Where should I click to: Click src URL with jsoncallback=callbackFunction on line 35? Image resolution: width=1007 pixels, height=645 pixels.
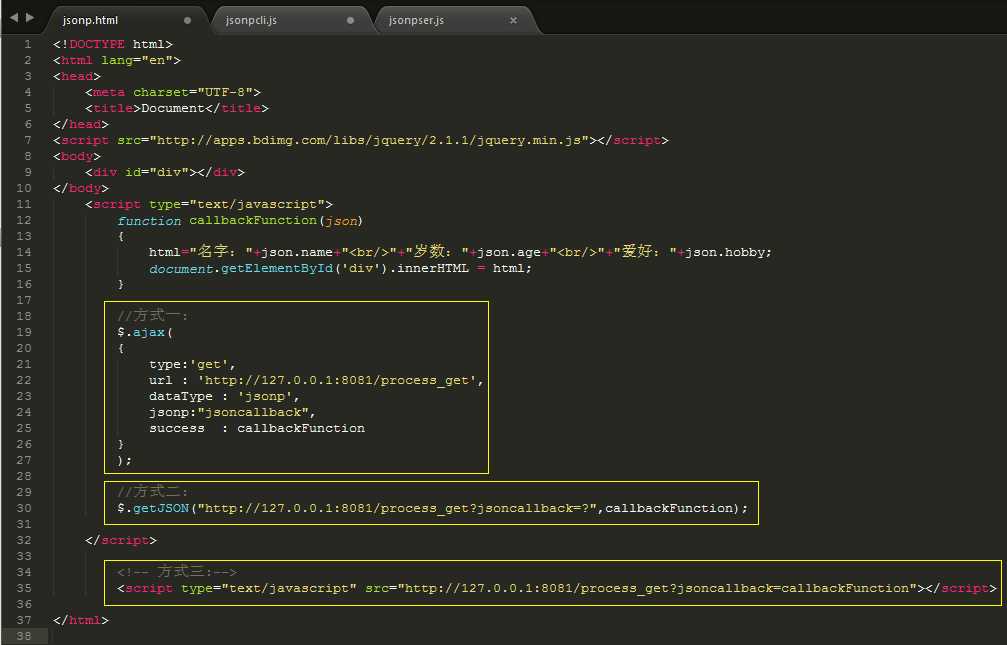pos(657,588)
